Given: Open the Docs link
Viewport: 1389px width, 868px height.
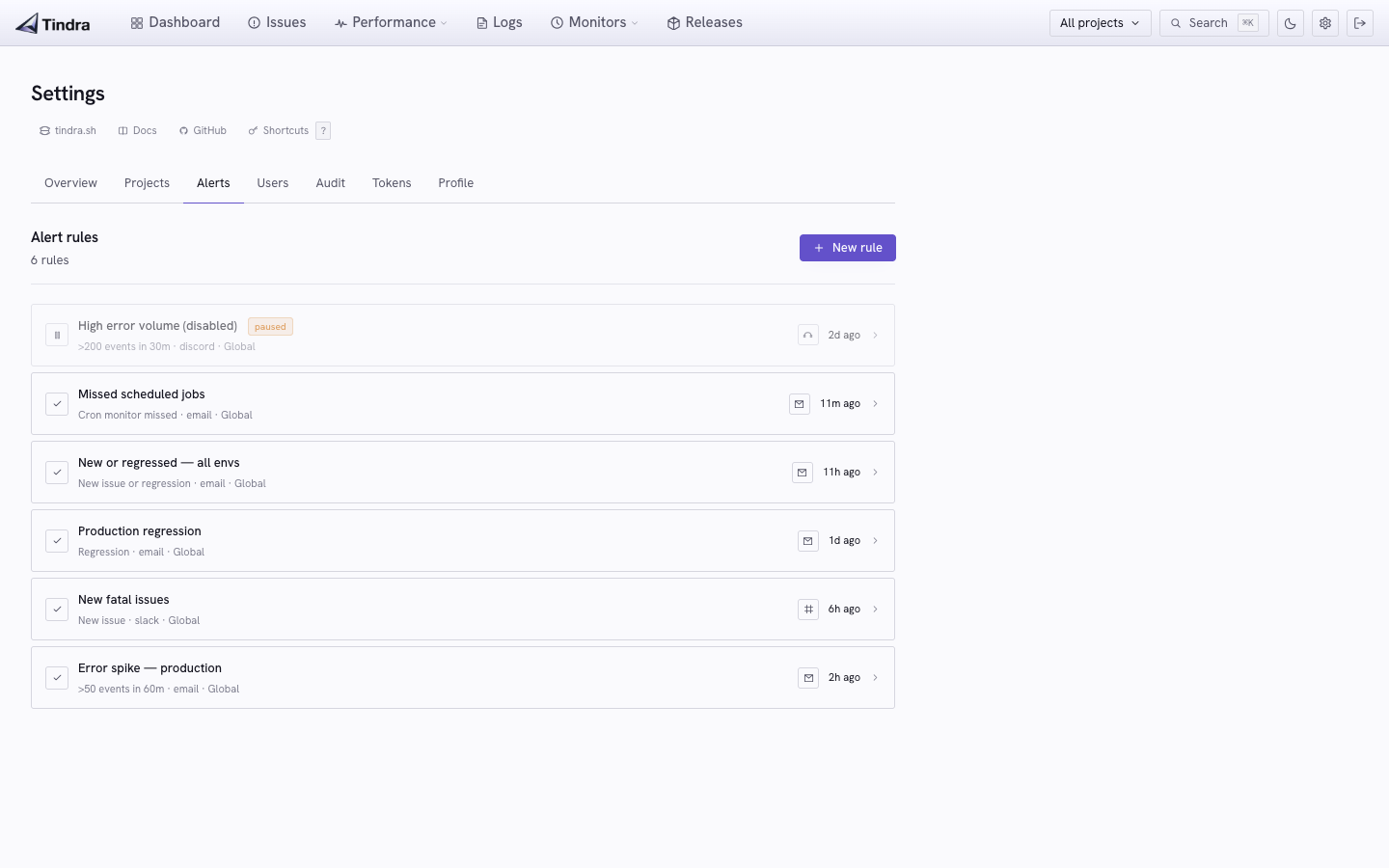Looking at the screenshot, I should (x=137, y=130).
